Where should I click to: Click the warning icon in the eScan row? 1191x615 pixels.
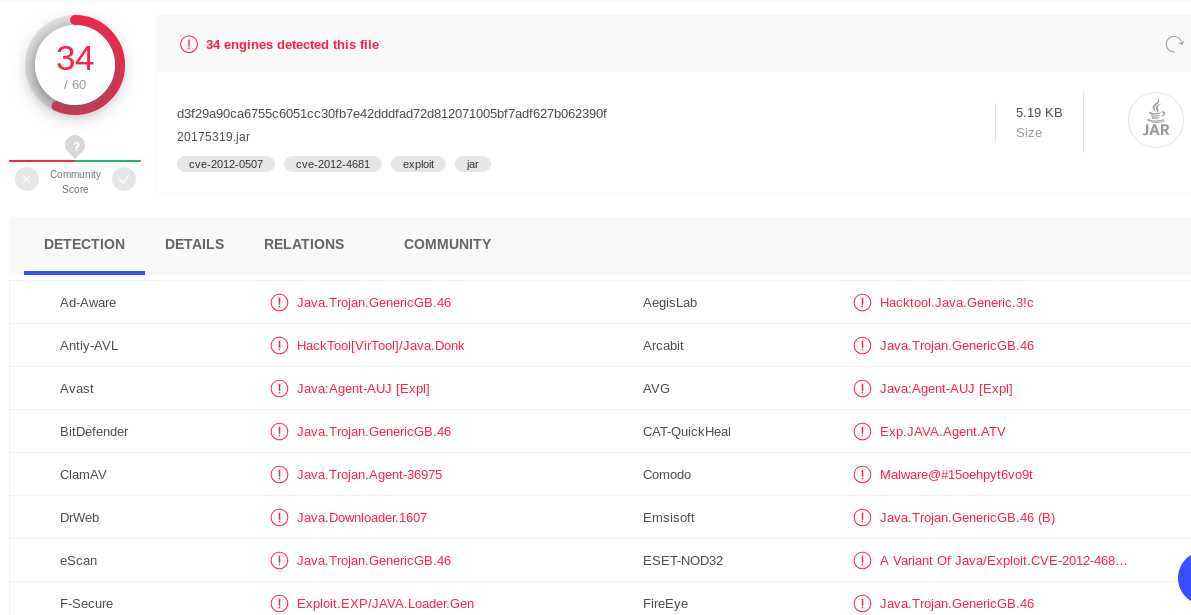tap(279, 560)
